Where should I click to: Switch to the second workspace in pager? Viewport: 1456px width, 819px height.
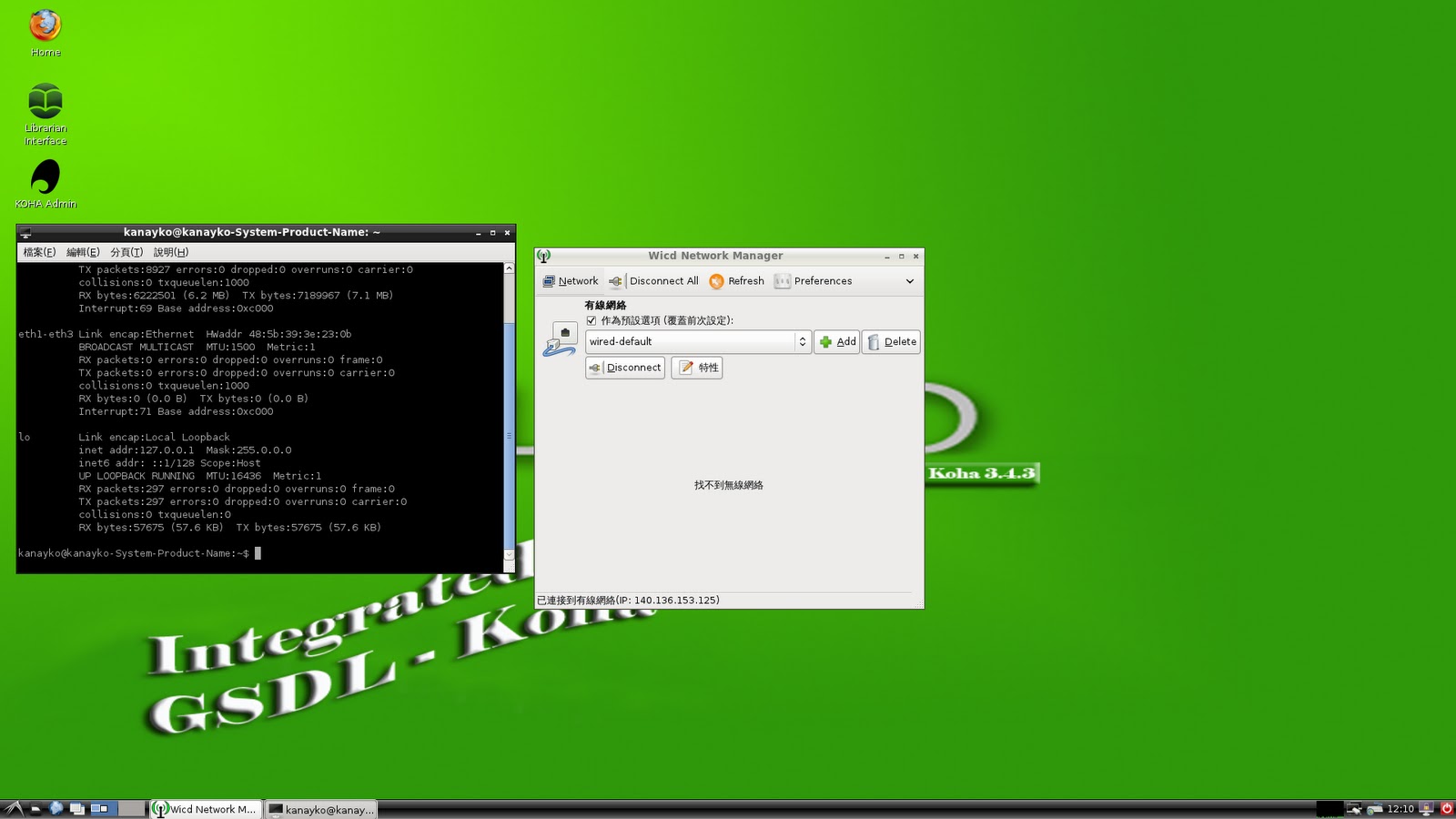(x=132, y=809)
